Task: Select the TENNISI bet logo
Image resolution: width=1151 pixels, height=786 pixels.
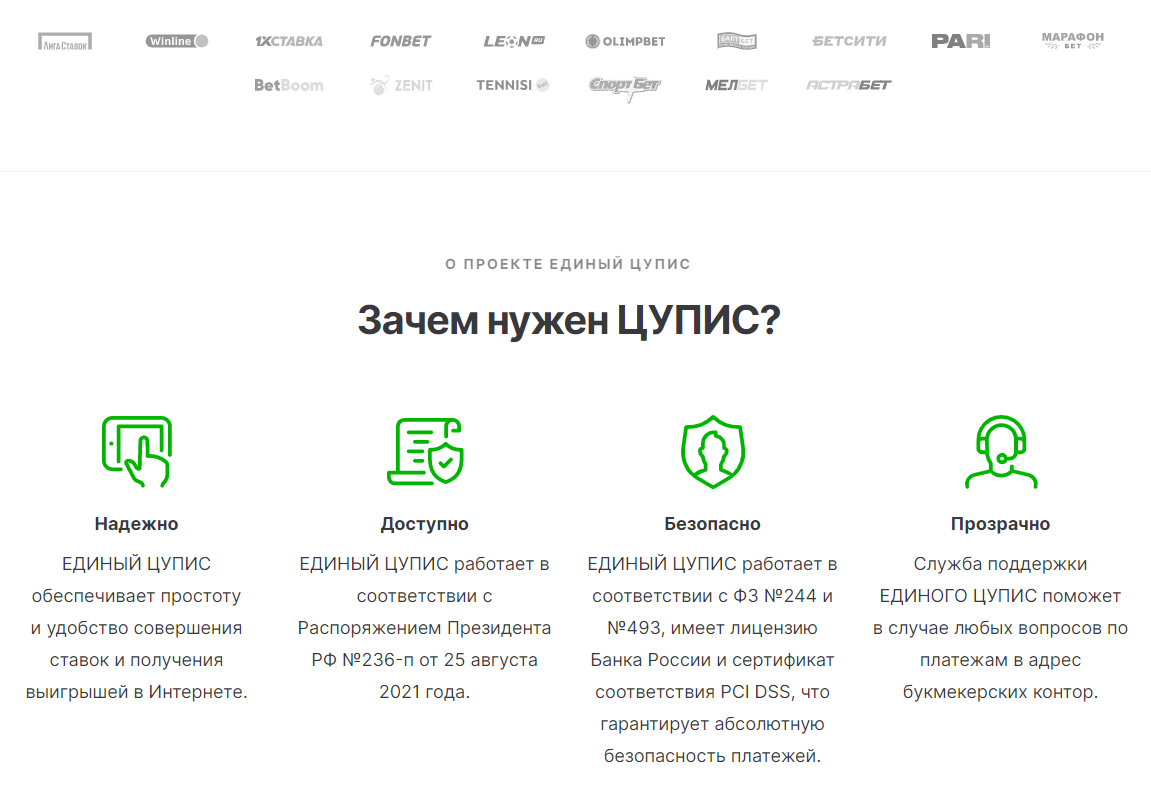Action: coord(512,85)
